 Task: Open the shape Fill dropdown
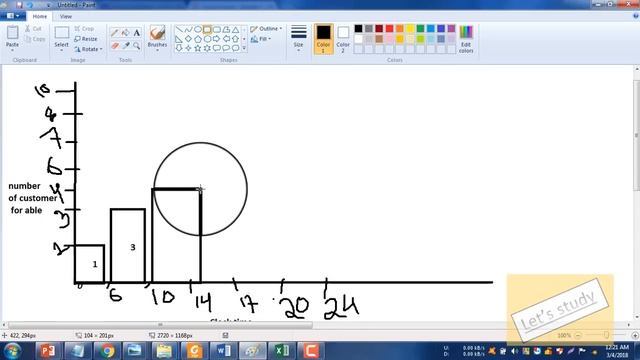pyautogui.click(x=261, y=39)
